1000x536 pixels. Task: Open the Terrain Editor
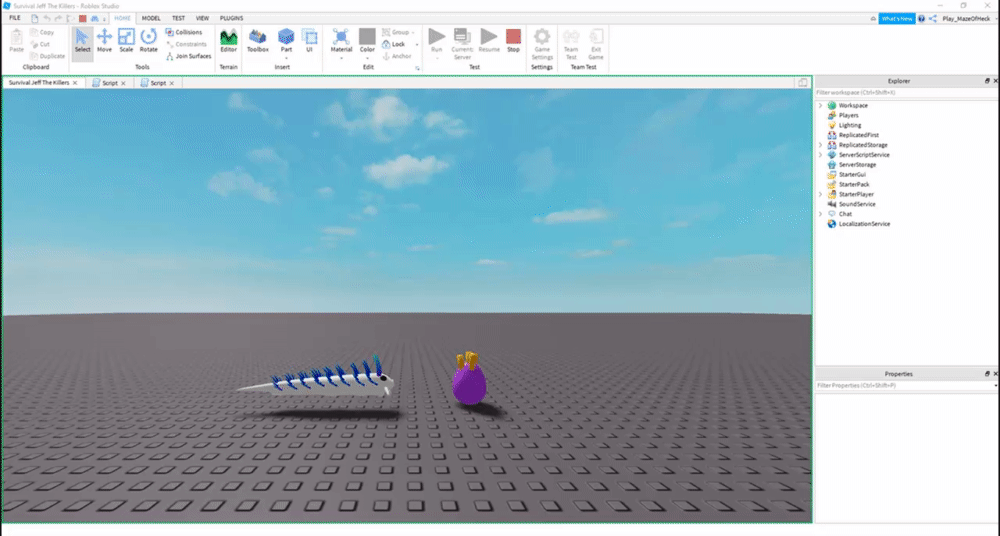click(228, 41)
